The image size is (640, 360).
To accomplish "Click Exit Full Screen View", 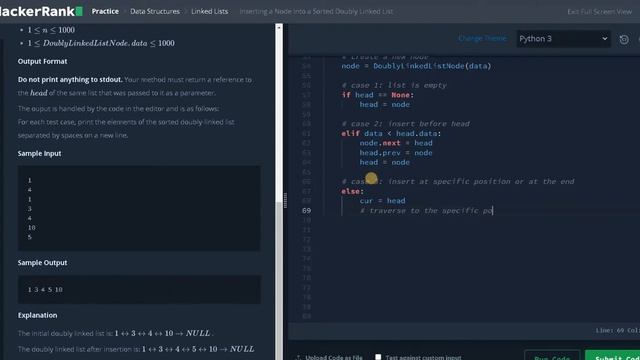I will (599, 11).
